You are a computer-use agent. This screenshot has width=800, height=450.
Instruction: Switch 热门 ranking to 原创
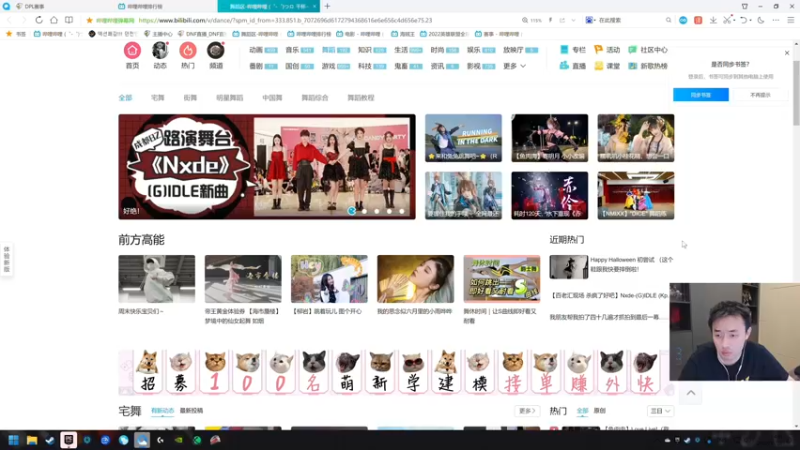point(599,410)
